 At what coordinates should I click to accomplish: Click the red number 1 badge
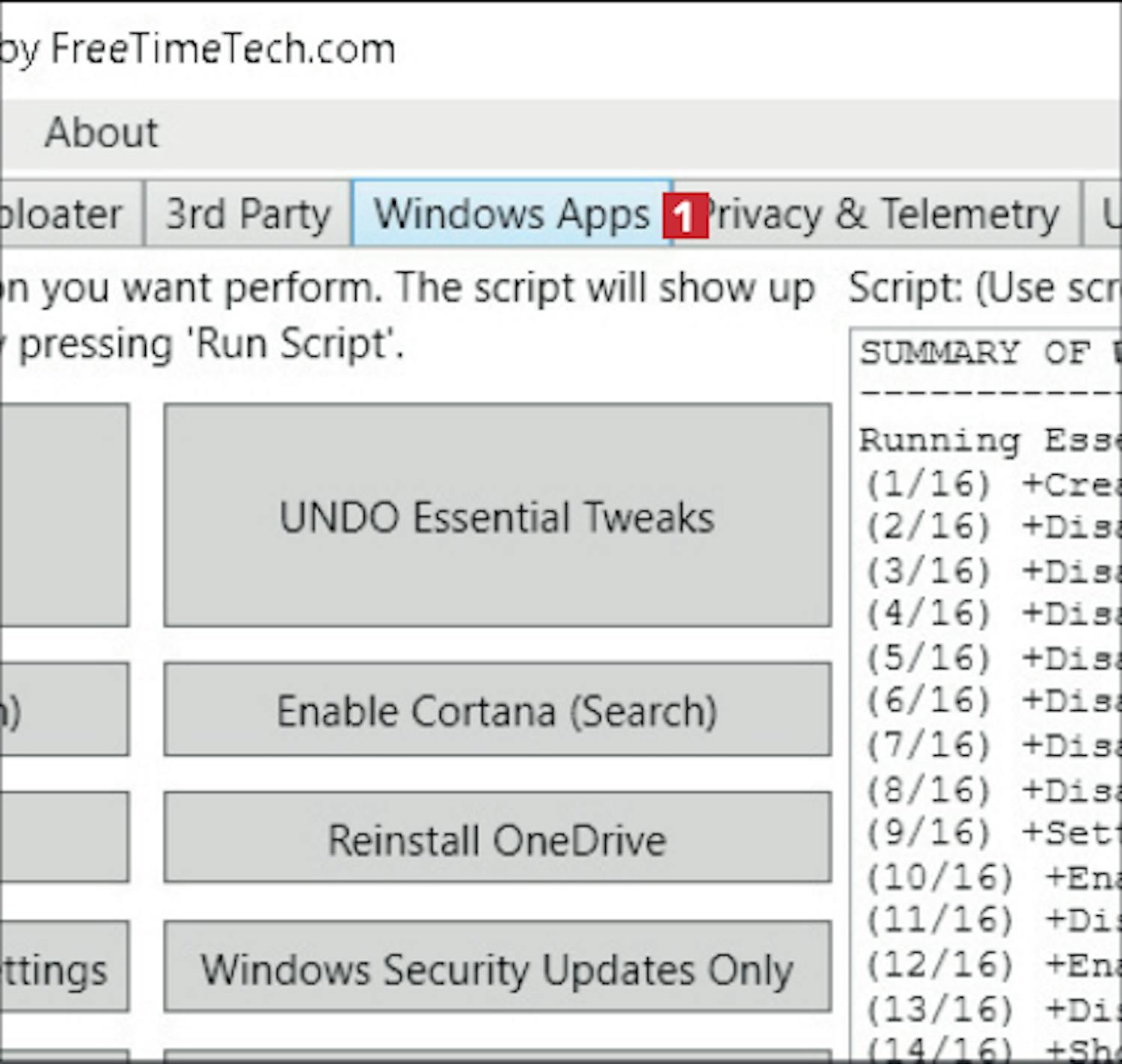[684, 217]
